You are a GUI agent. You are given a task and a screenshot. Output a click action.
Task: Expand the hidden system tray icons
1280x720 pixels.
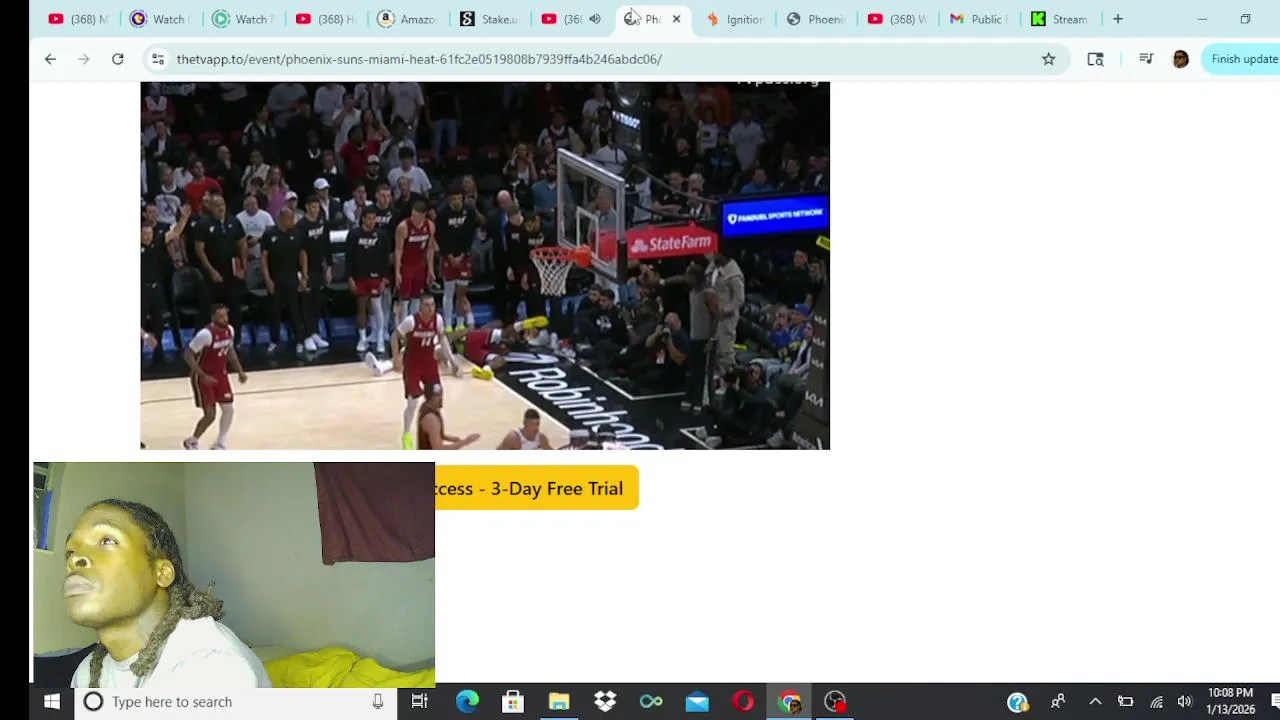[x=1095, y=702]
